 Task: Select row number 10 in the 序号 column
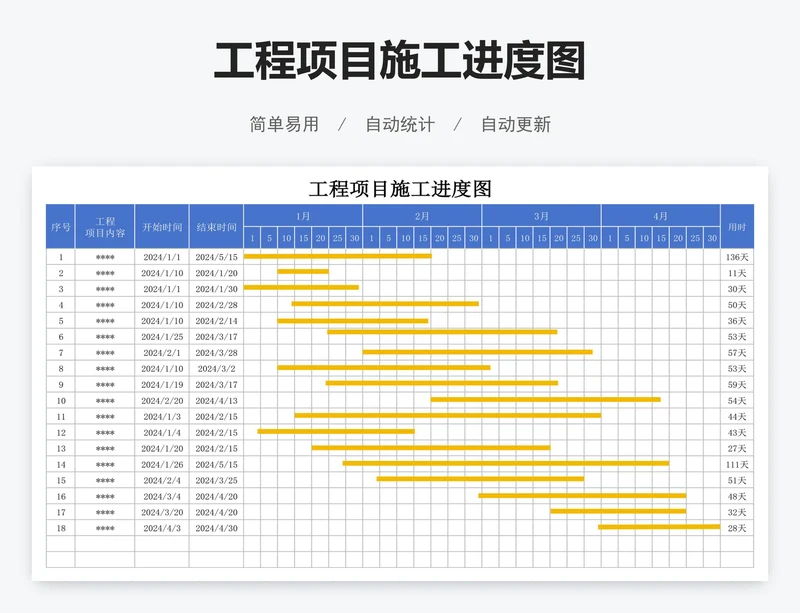pos(61,401)
